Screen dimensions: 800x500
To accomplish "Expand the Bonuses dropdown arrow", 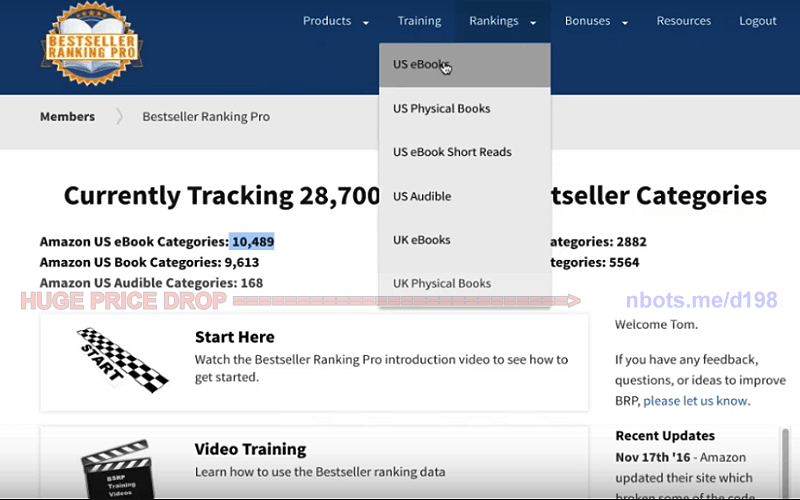I will point(625,22).
